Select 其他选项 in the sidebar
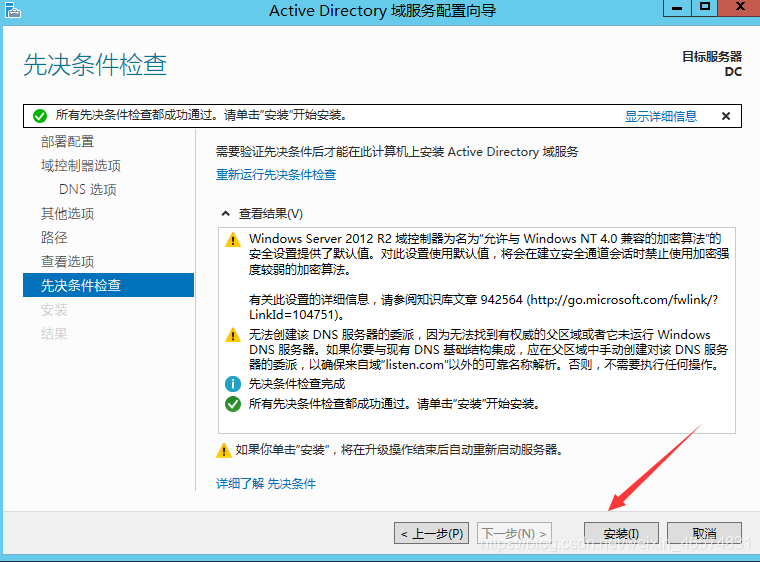The height and width of the screenshot is (562, 760). tap(67, 214)
